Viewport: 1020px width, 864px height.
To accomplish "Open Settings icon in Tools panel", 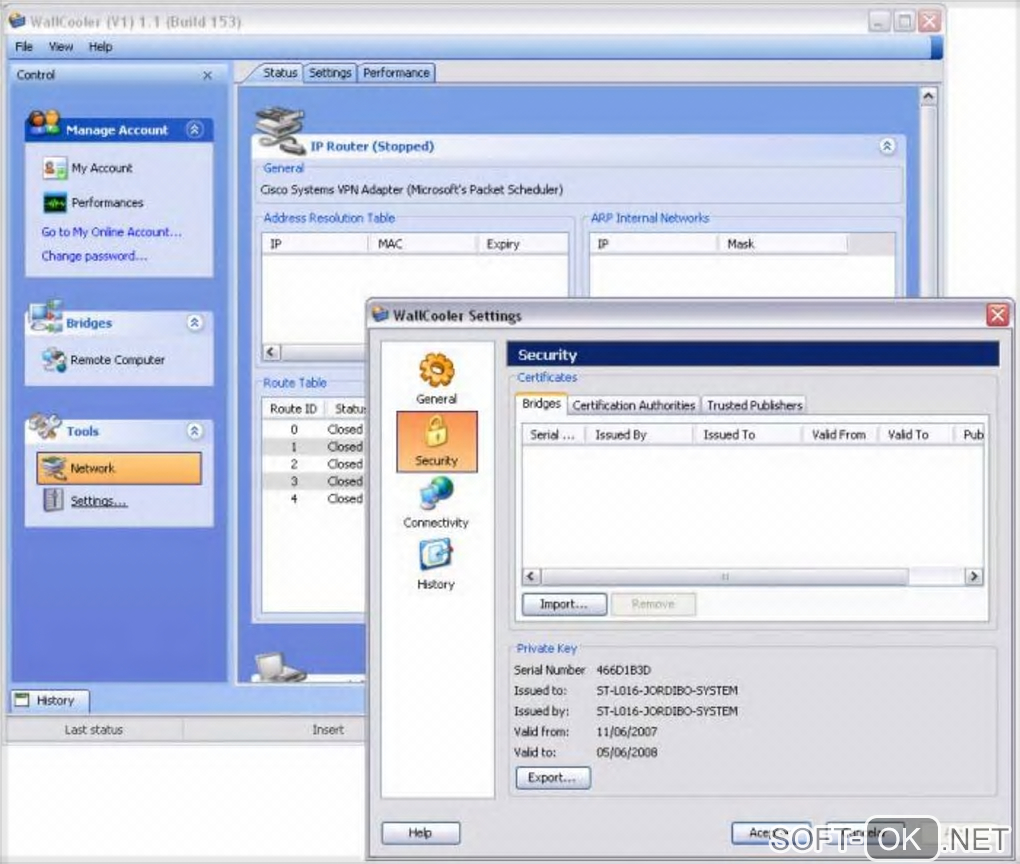I will tap(53, 500).
